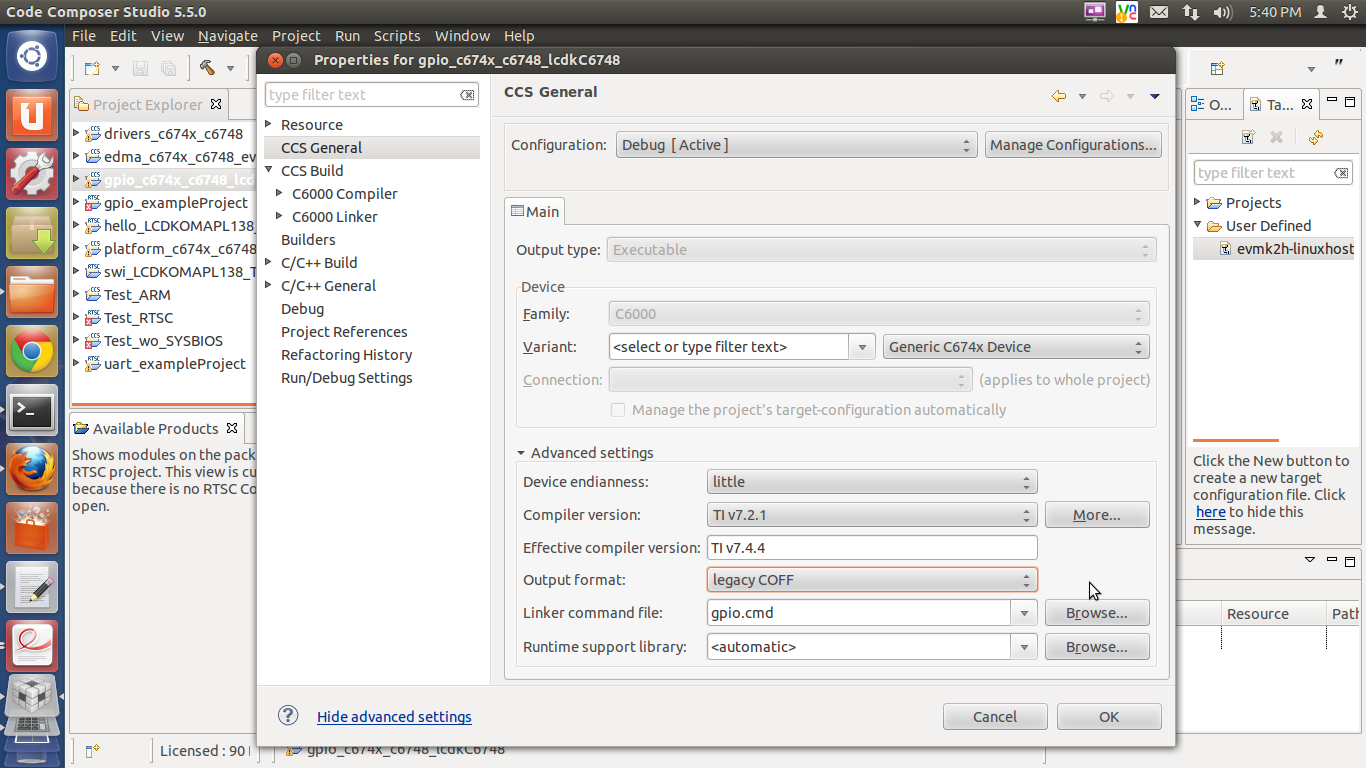
Task: Open the Output format dropdown
Action: pyautogui.click(x=872, y=580)
